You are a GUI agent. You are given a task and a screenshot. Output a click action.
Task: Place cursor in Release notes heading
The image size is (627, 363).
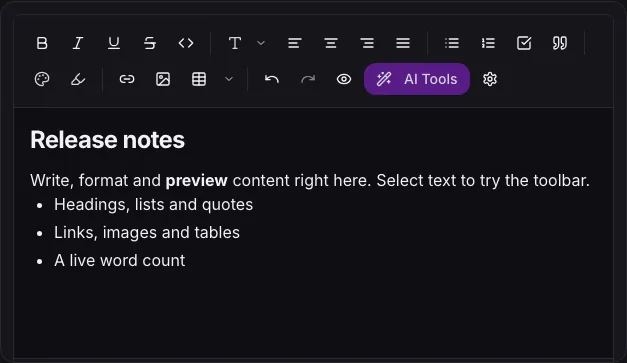coord(108,140)
